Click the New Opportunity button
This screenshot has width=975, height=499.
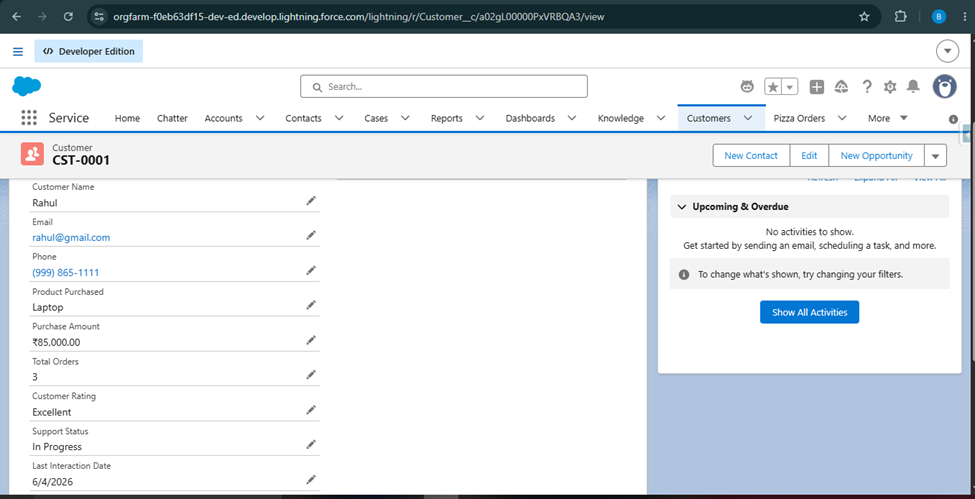[877, 156]
